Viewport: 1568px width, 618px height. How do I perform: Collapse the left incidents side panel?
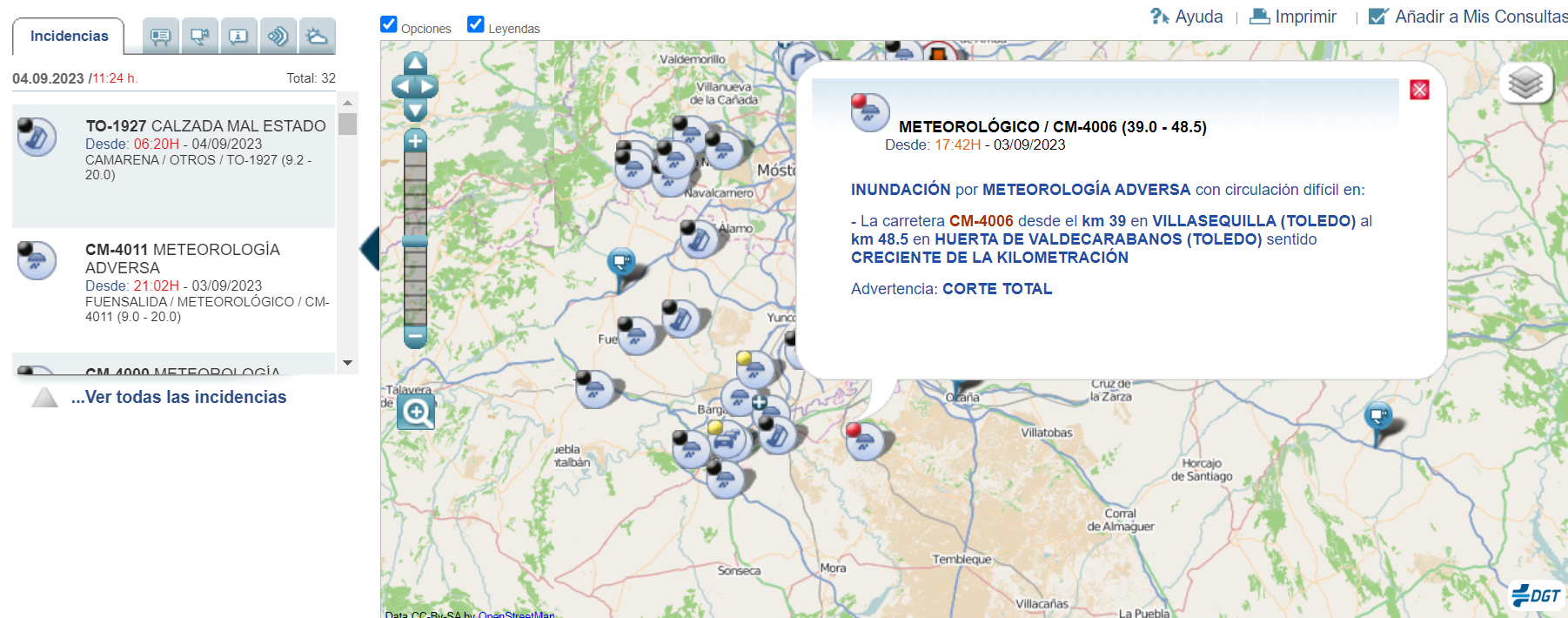point(370,249)
